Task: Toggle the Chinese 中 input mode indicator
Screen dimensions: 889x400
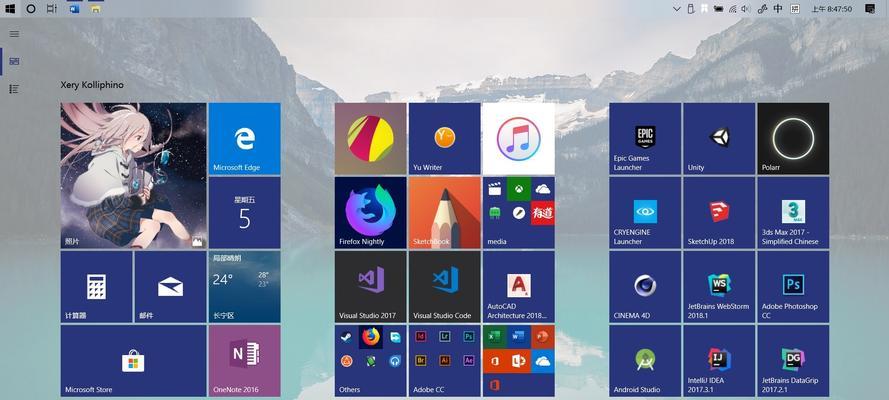Action: (x=778, y=8)
